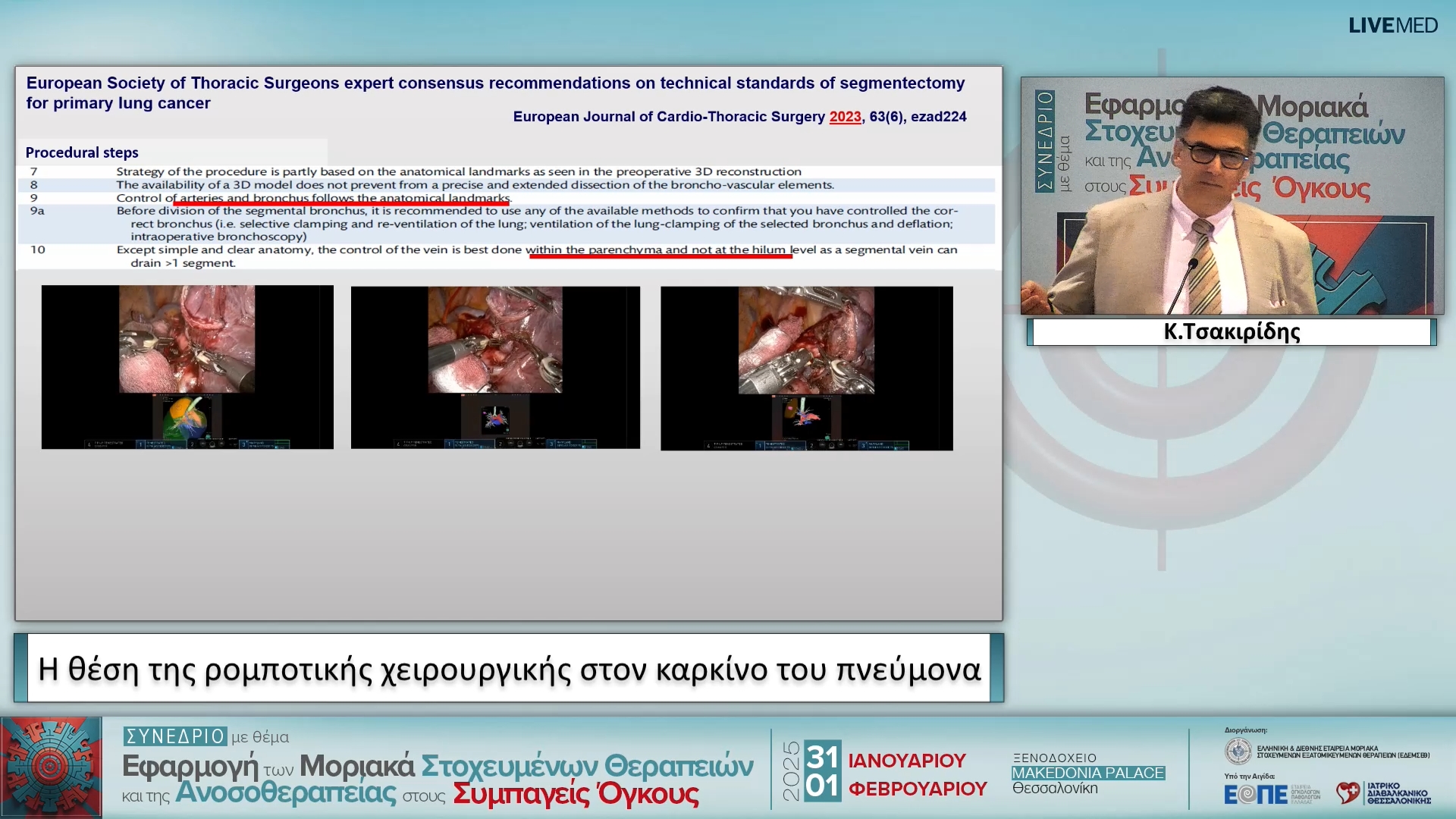Image resolution: width=1456 pixels, height=819 pixels.
Task: Click the MAKEDONIA PALACE venue text
Action: click(1087, 773)
